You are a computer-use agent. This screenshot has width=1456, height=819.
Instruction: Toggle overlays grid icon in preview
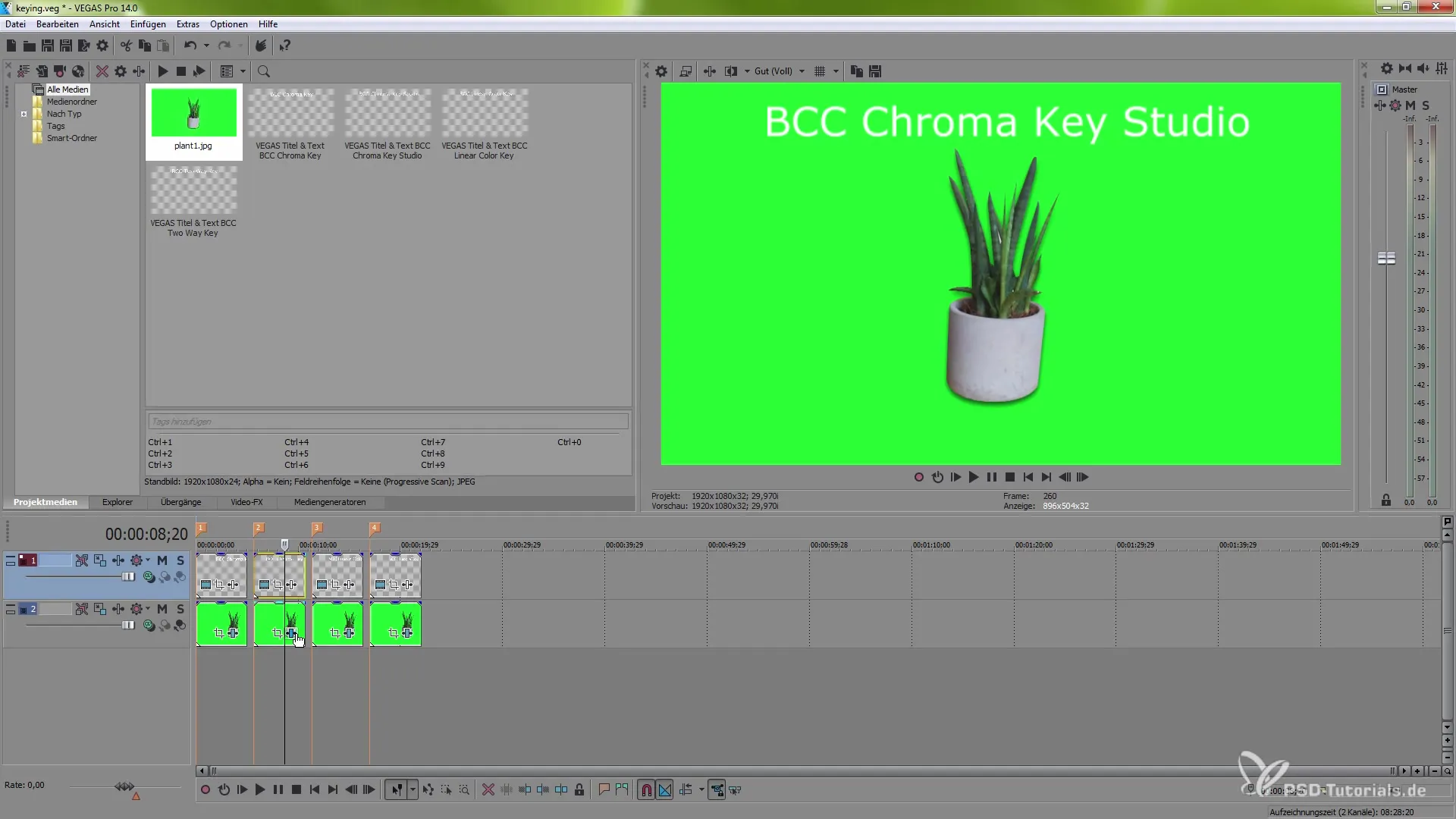(x=820, y=71)
